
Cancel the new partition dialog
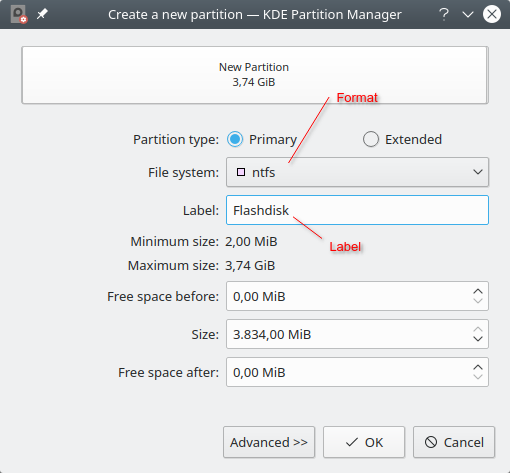(x=454, y=442)
